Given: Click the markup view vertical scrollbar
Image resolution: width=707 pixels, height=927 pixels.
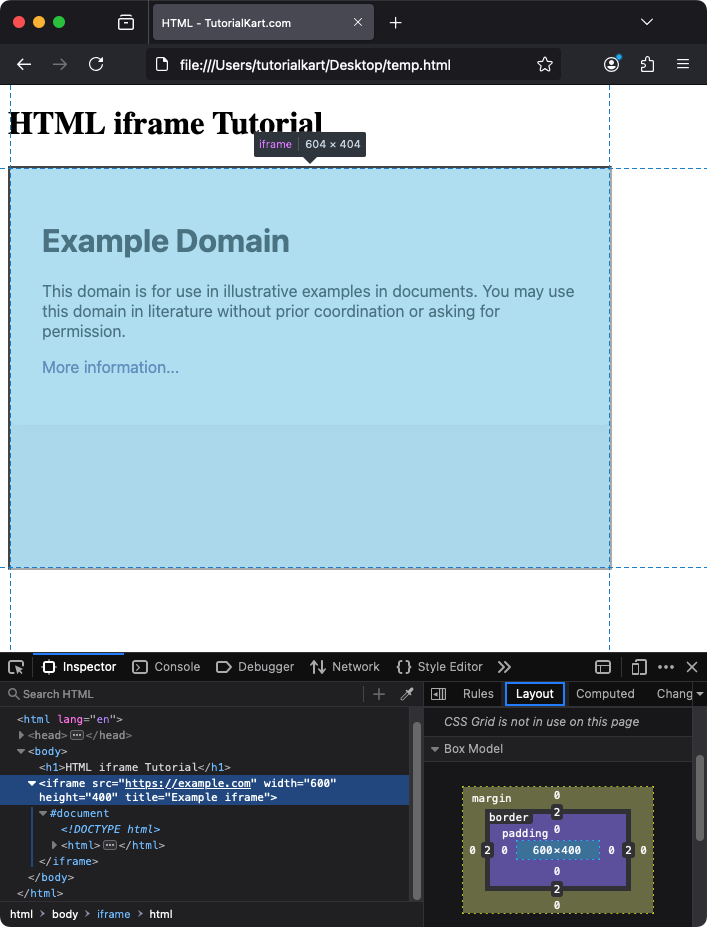Looking at the screenshot, I should point(417,811).
